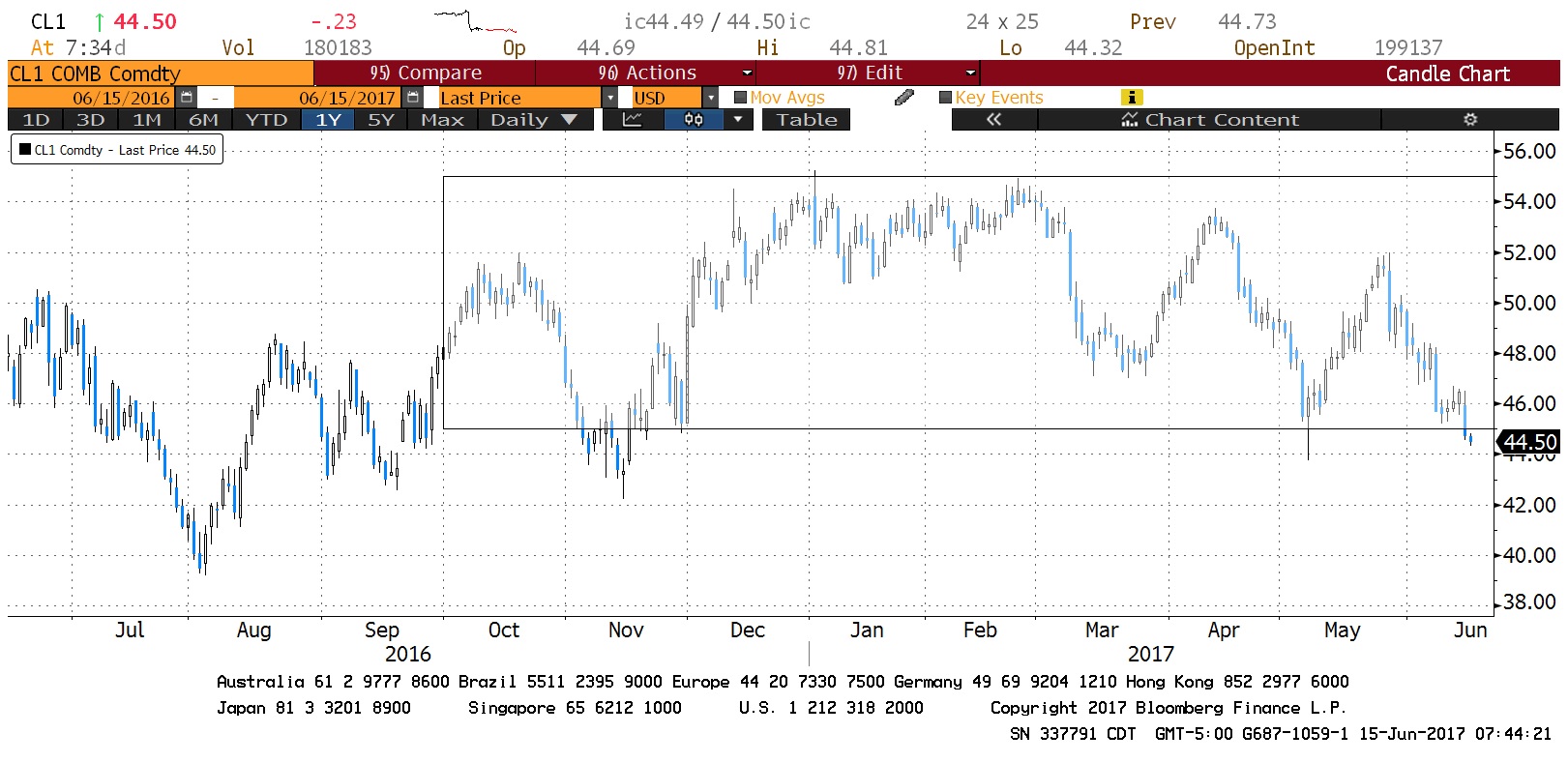Select the candle chart type icon
The height and width of the screenshot is (763, 1568).
click(x=694, y=120)
